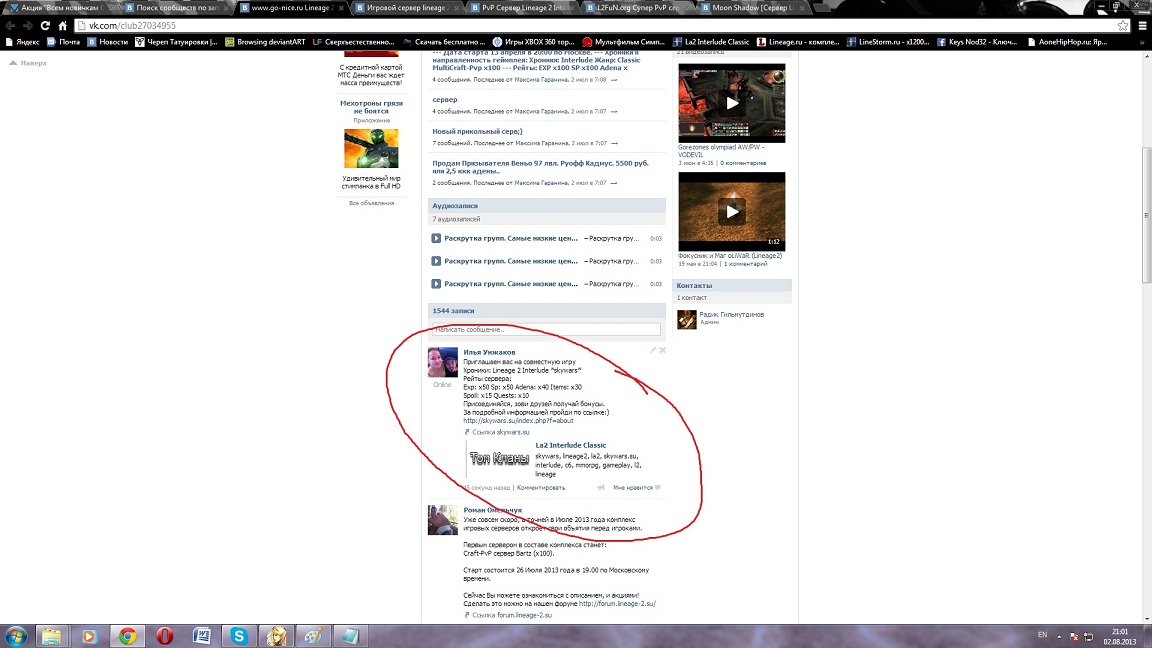Open the Новости bookmark
The height and width of the screenshot is (648, 1152).
point(107,42)
